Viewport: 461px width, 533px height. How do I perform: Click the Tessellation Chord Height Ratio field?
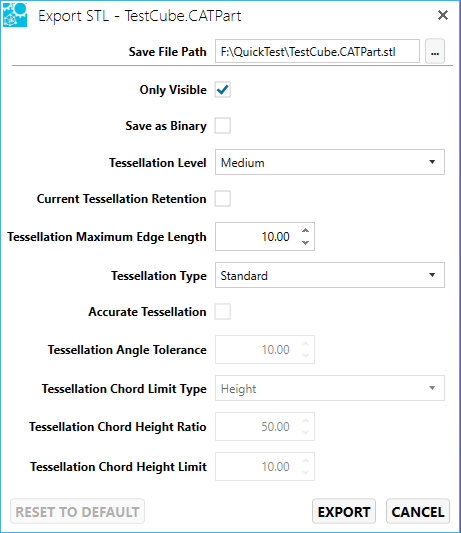tap(265, 427)
